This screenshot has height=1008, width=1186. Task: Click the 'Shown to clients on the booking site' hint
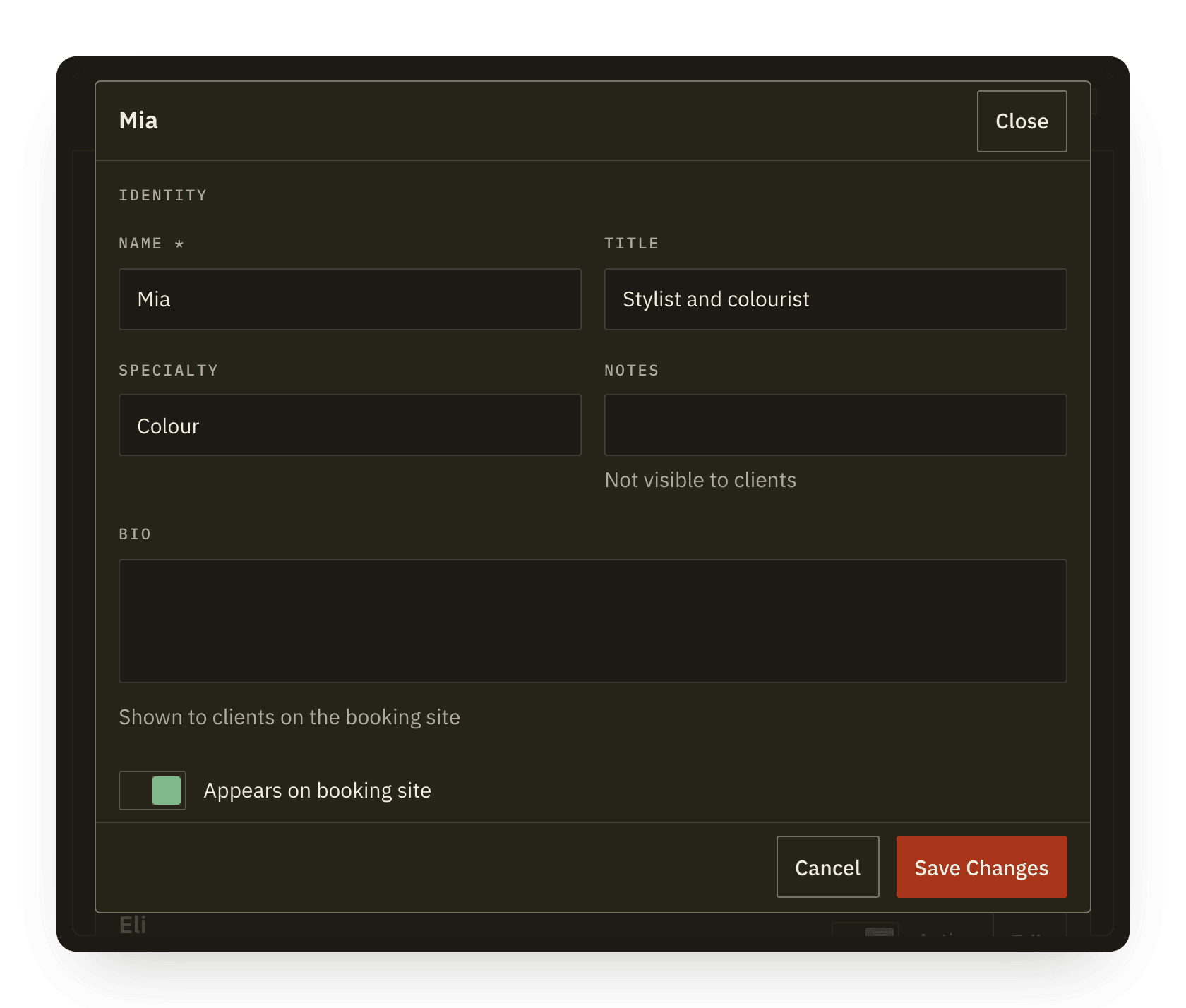[289, 717]
